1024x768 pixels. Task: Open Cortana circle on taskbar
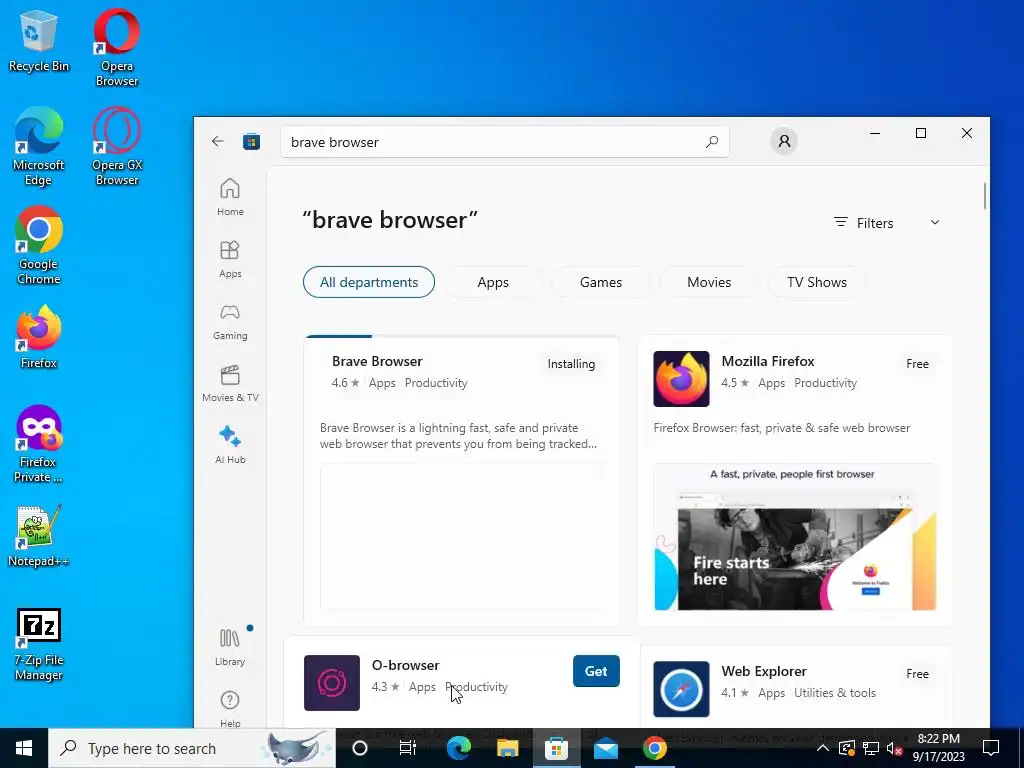(360, 748)
